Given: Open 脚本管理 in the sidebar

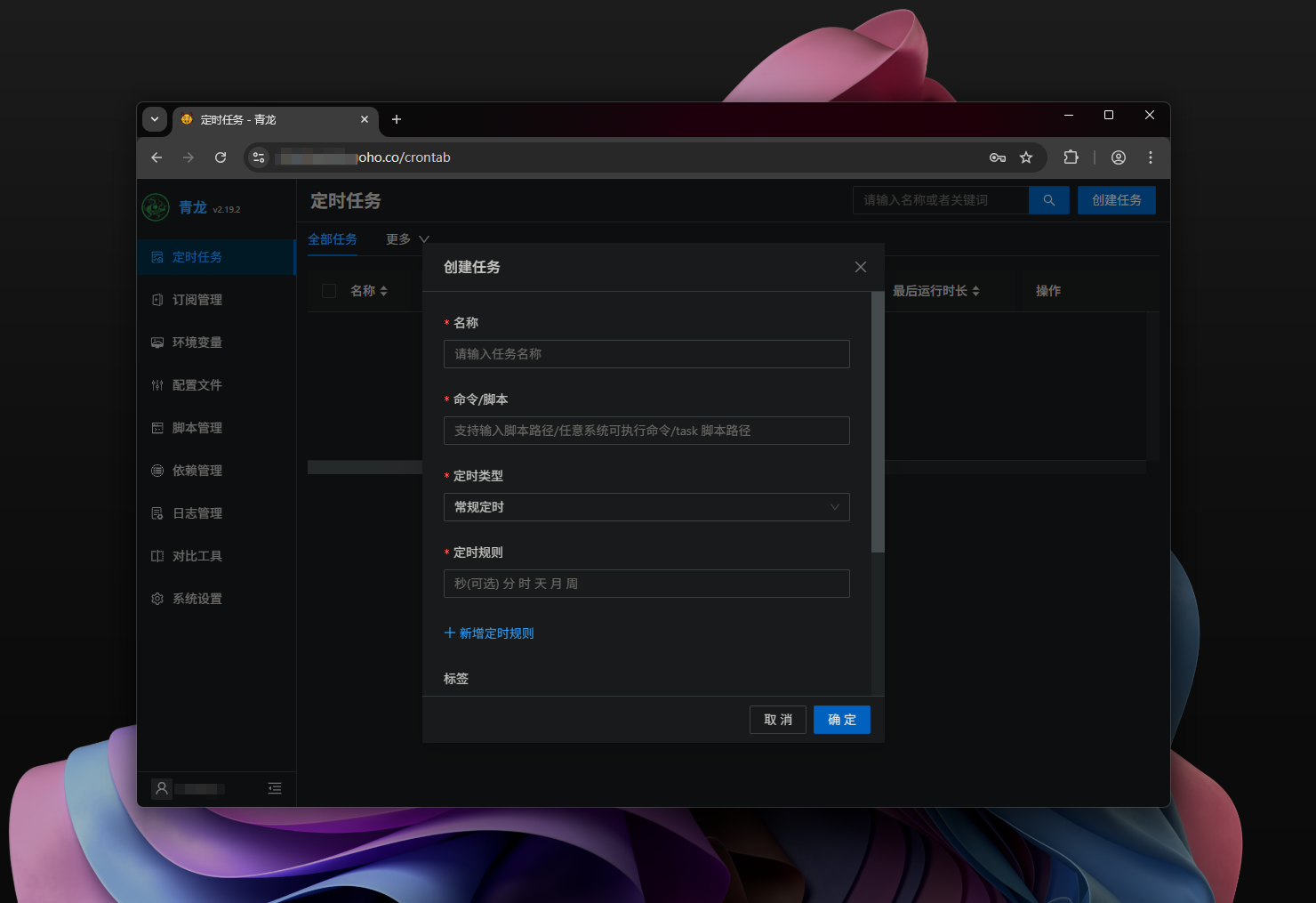Looking at the screenshot, I should tap(216, 428).
